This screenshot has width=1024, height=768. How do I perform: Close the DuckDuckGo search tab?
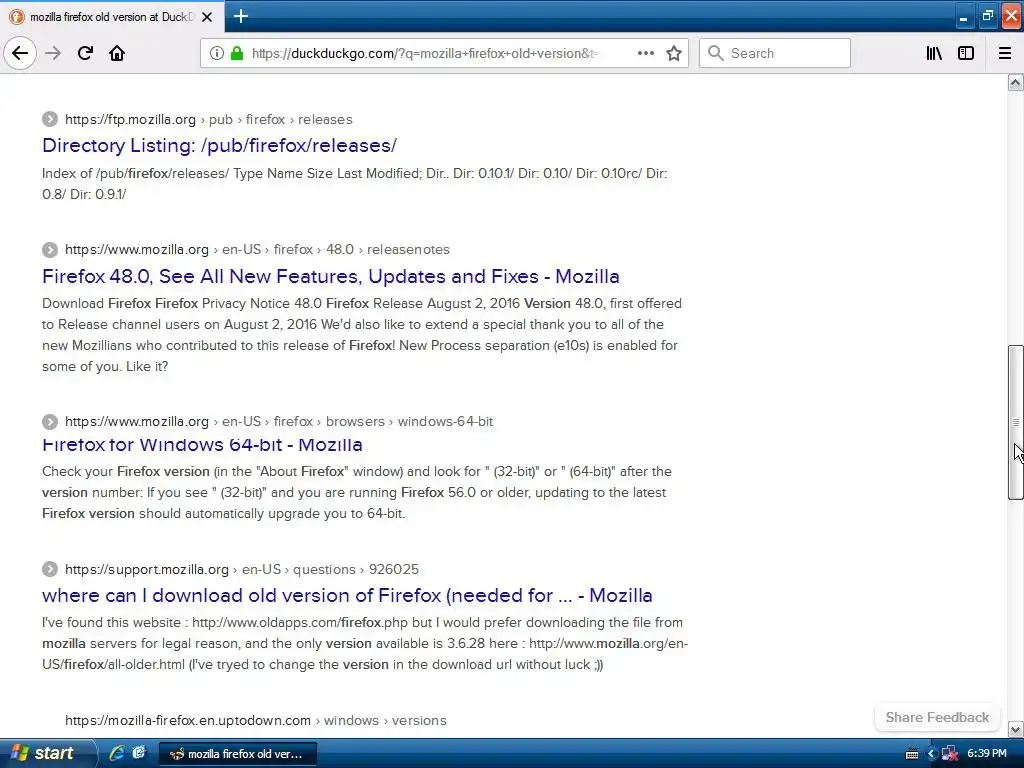[207, 17]
